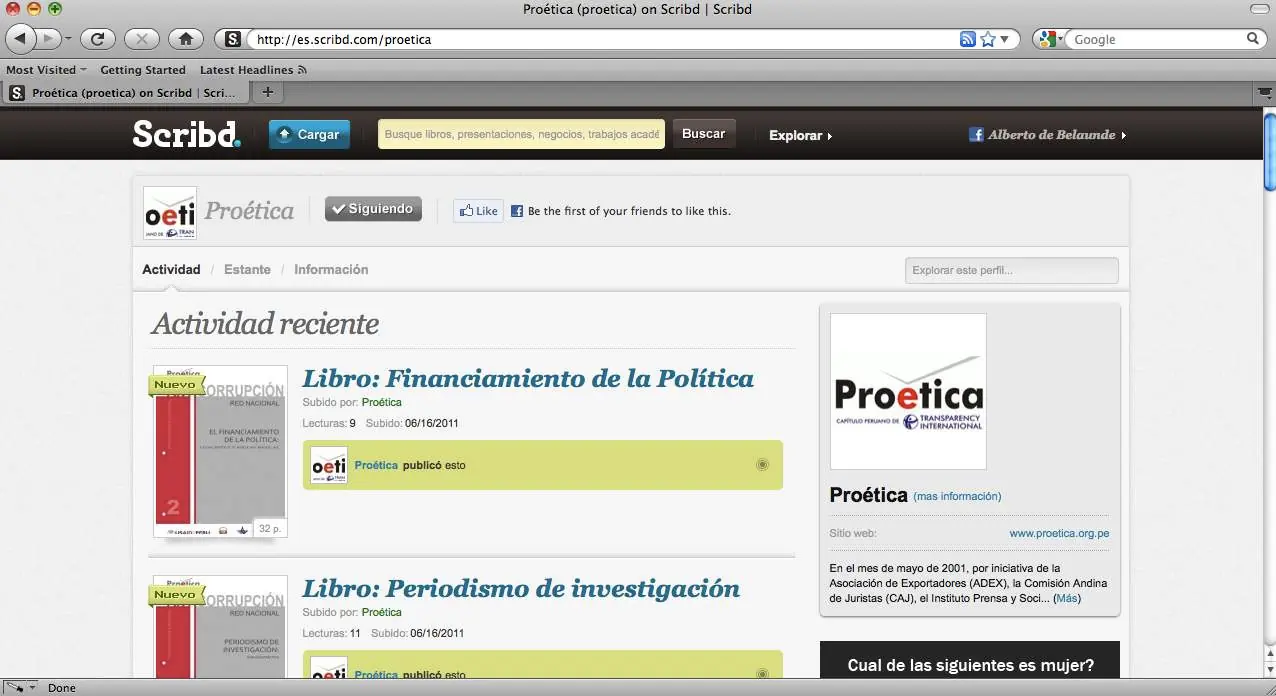This screenshot has height=696, width=1276.
Task: Open Libro: Financiamiento de la Política
Action: 528,379
